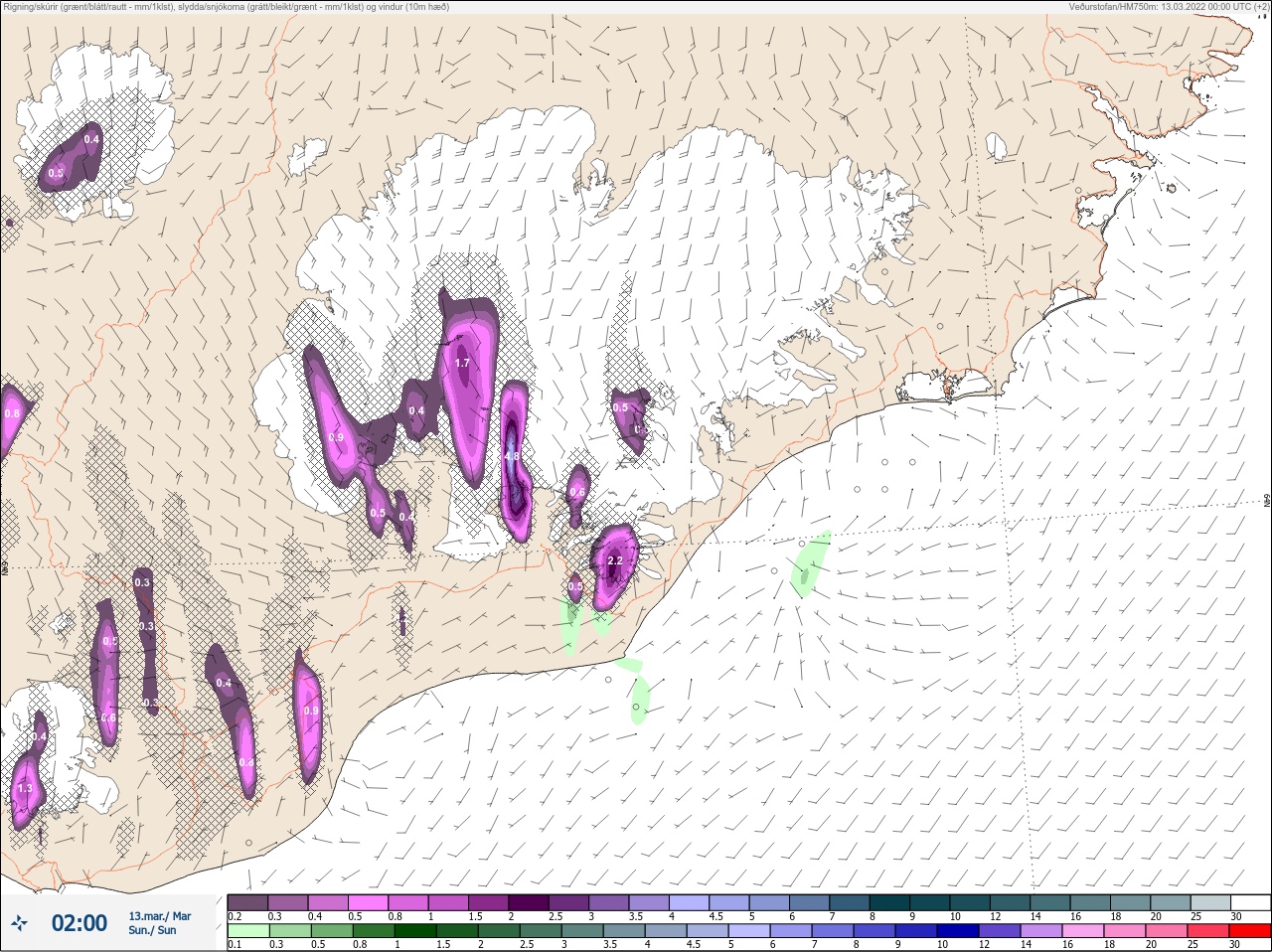Click the '0.2' label on the upper legend
1272x952 pixels.
pos(235,916)
